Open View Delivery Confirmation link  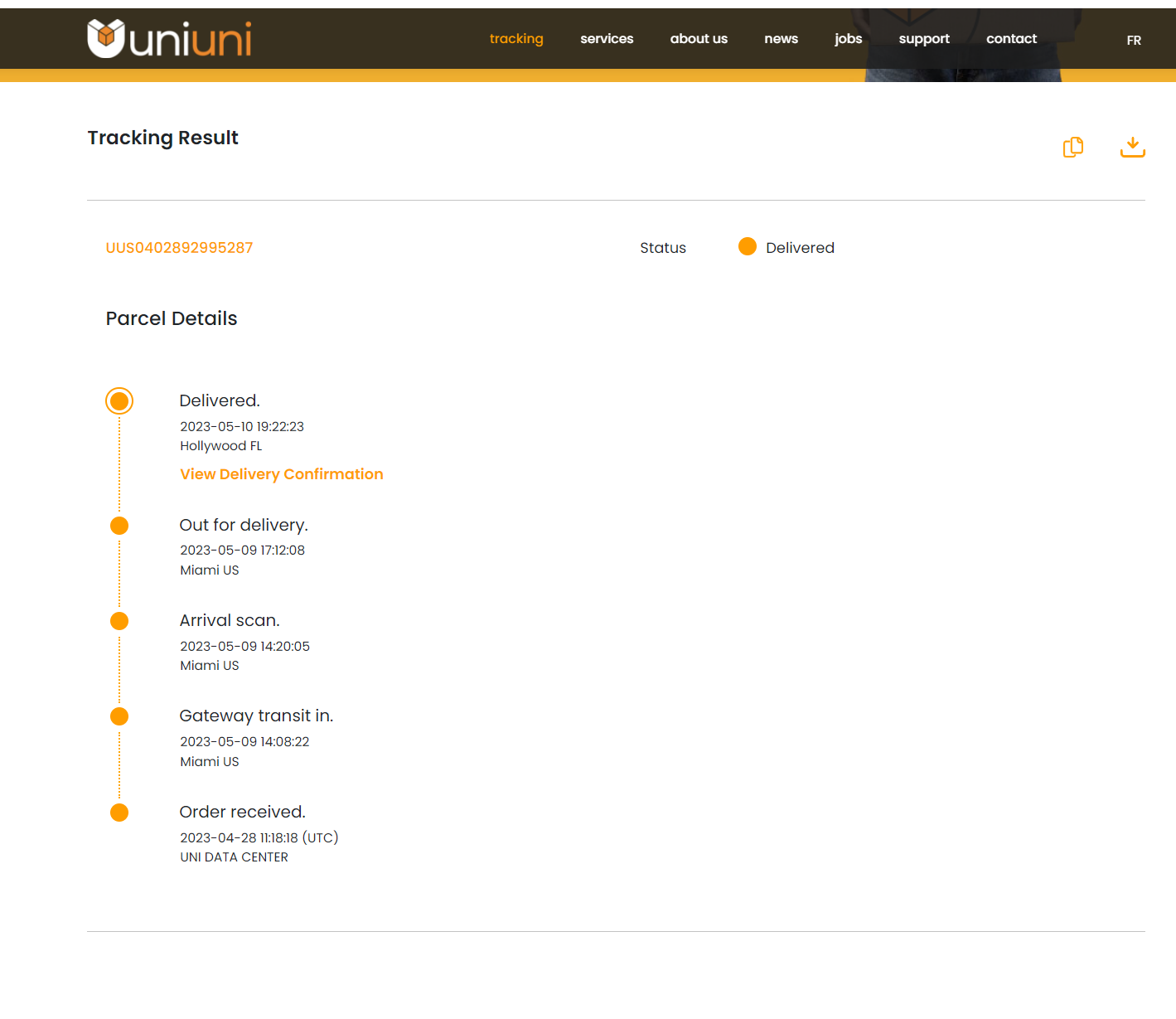click(x=281, y=474)
